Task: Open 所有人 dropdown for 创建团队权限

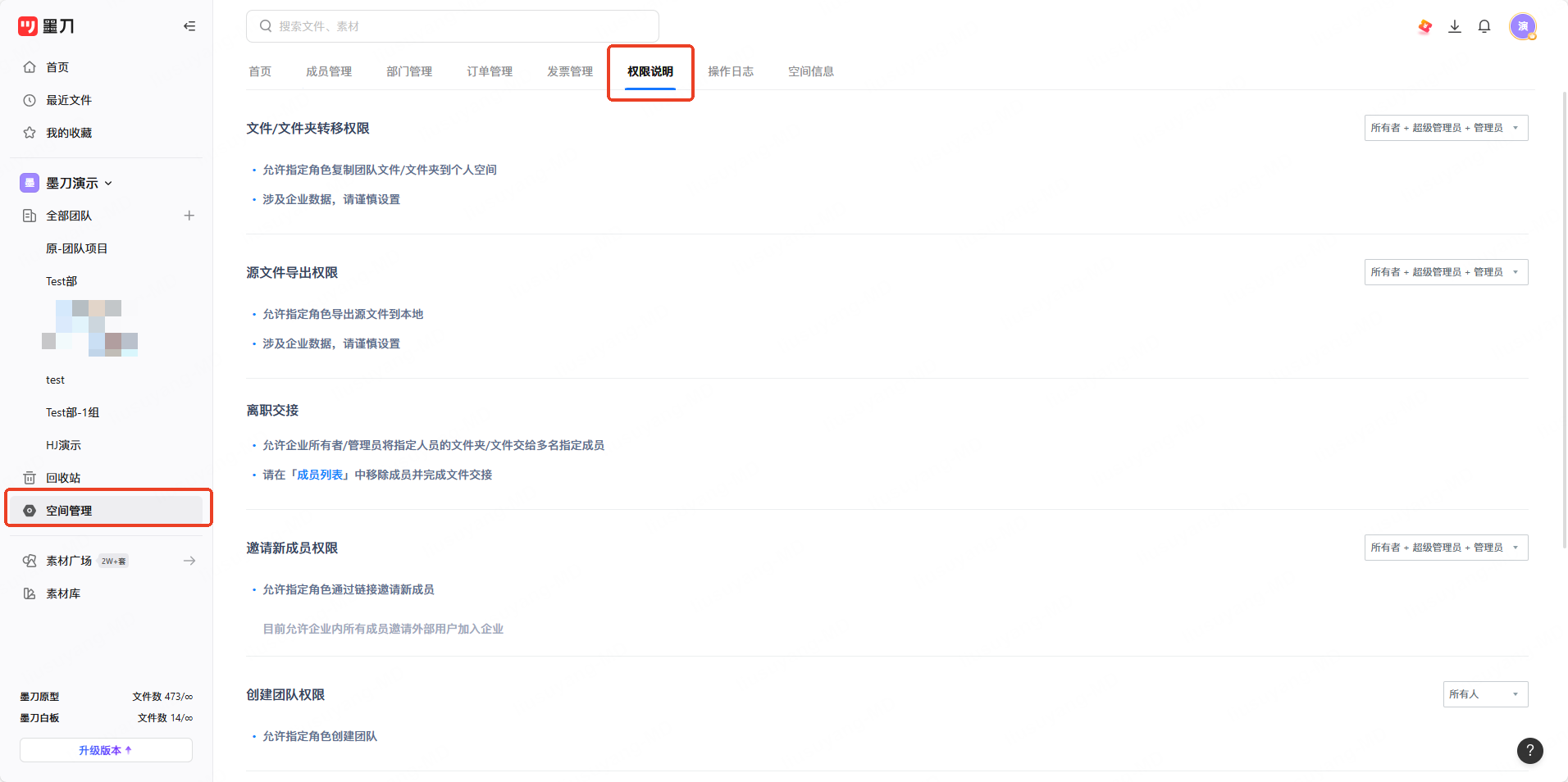Action: (1486, 694)
